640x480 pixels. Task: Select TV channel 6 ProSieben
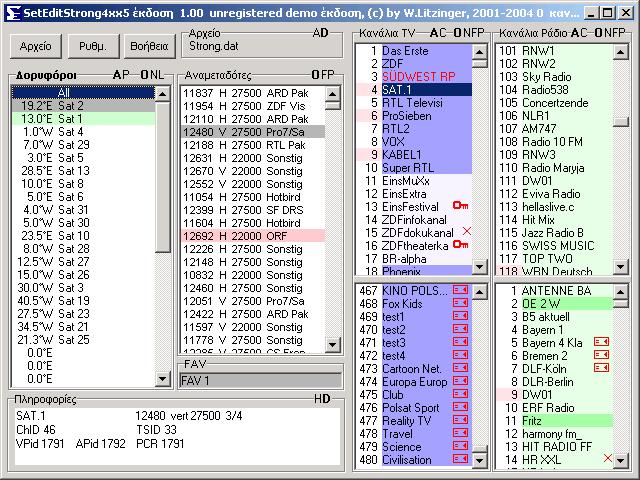(x=414, y=116)
